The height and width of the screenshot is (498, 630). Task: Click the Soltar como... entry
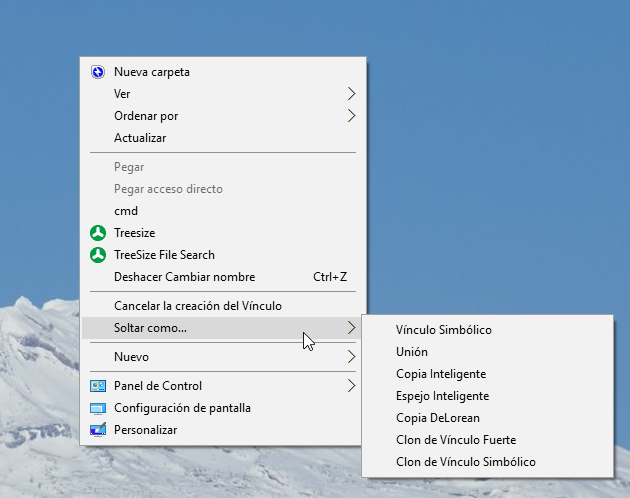(x=223, y=328)
